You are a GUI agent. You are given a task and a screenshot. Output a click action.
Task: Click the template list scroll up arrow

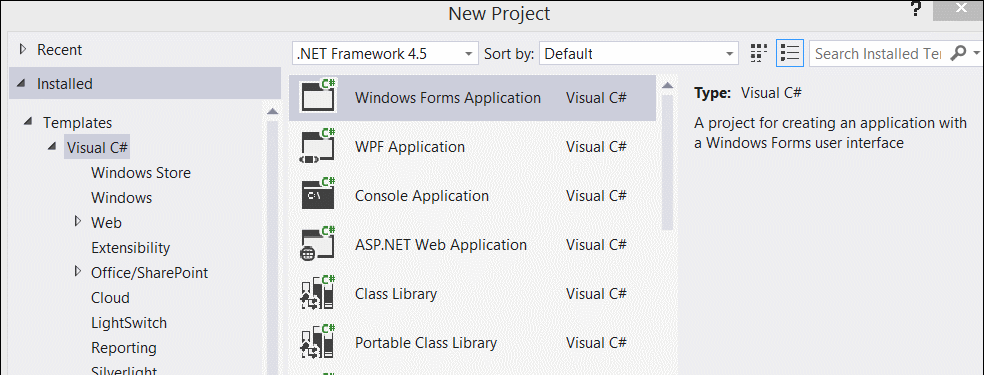(667, 85)
